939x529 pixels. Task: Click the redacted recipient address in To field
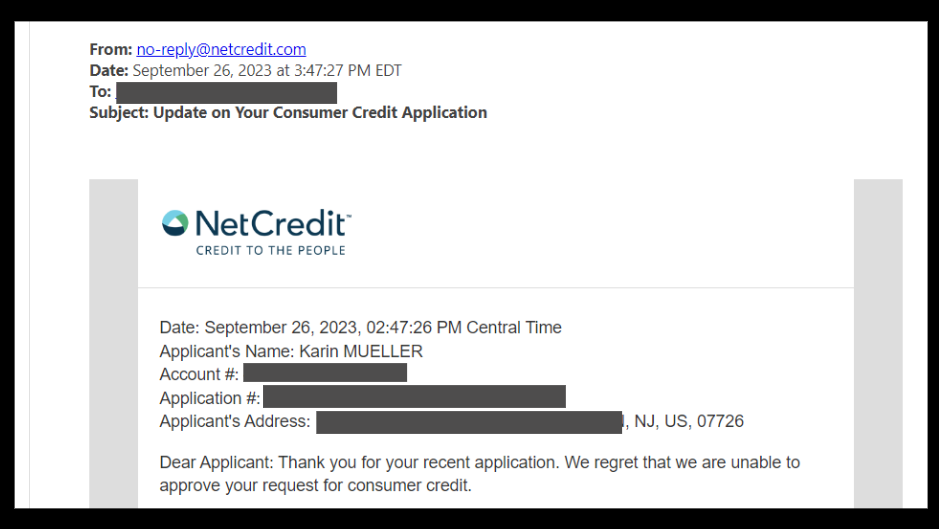click(226, 93)
